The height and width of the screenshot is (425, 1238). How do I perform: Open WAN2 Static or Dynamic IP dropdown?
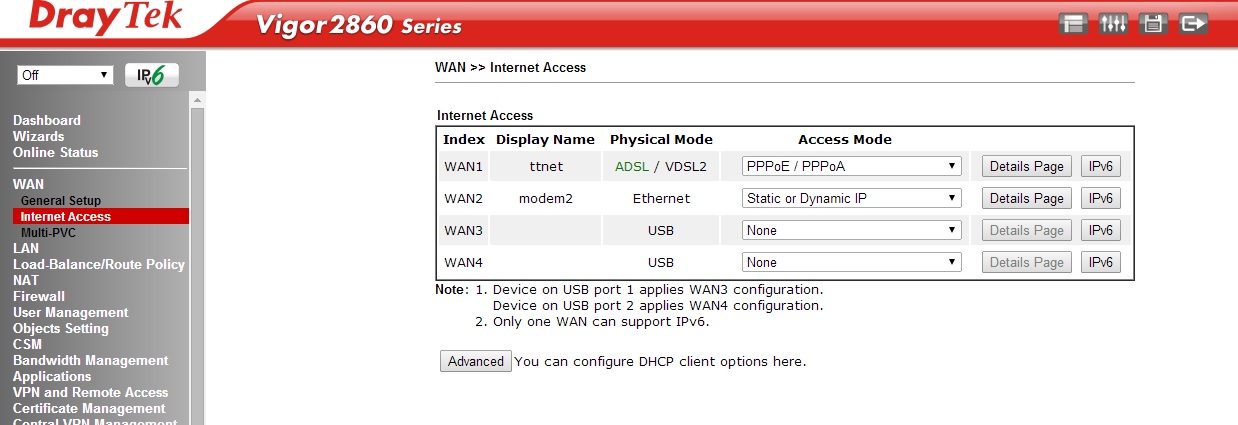click(x=851, y=198)
